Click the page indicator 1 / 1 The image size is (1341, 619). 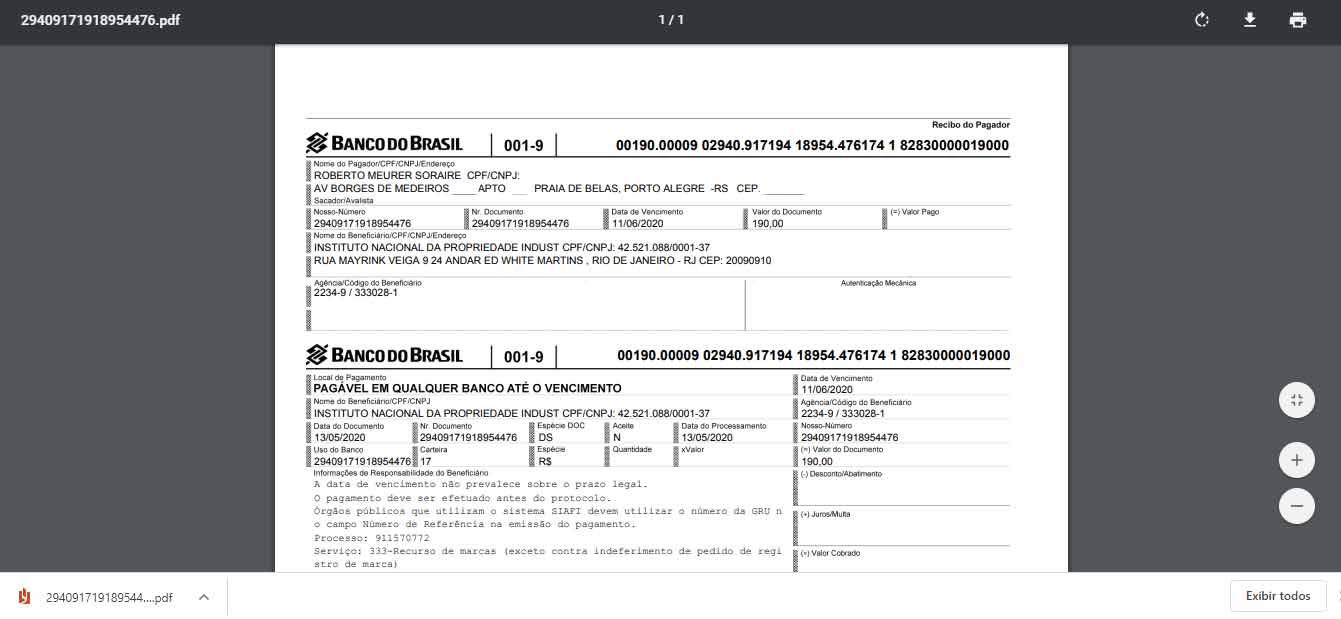671,20
